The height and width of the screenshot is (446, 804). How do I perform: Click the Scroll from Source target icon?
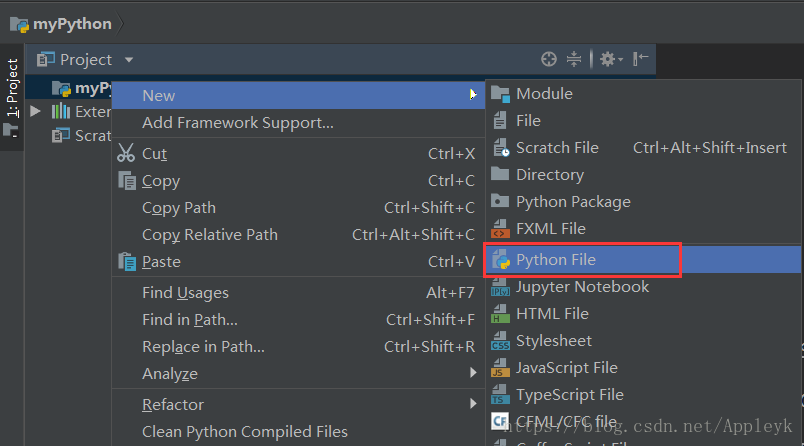point(549,59)
